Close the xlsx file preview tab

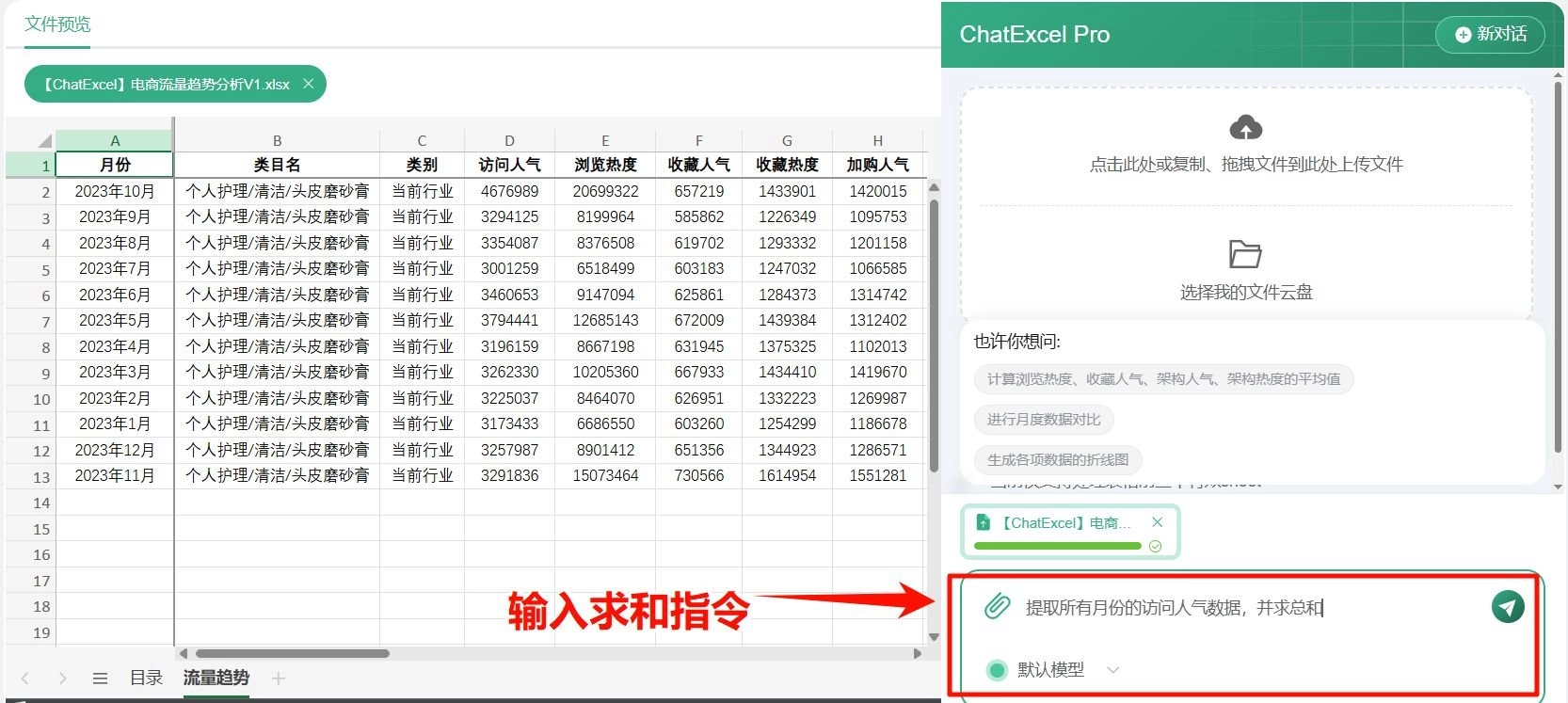(308, 84)
